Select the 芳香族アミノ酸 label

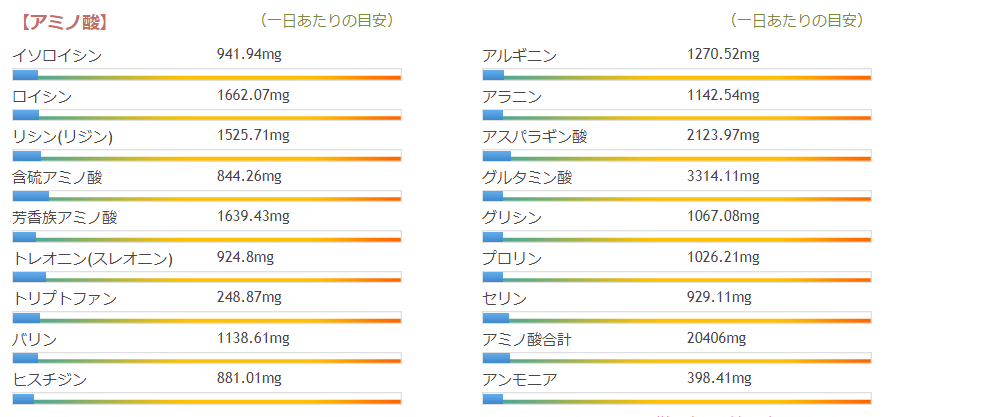pyautogui.click(x=64, y=217)
